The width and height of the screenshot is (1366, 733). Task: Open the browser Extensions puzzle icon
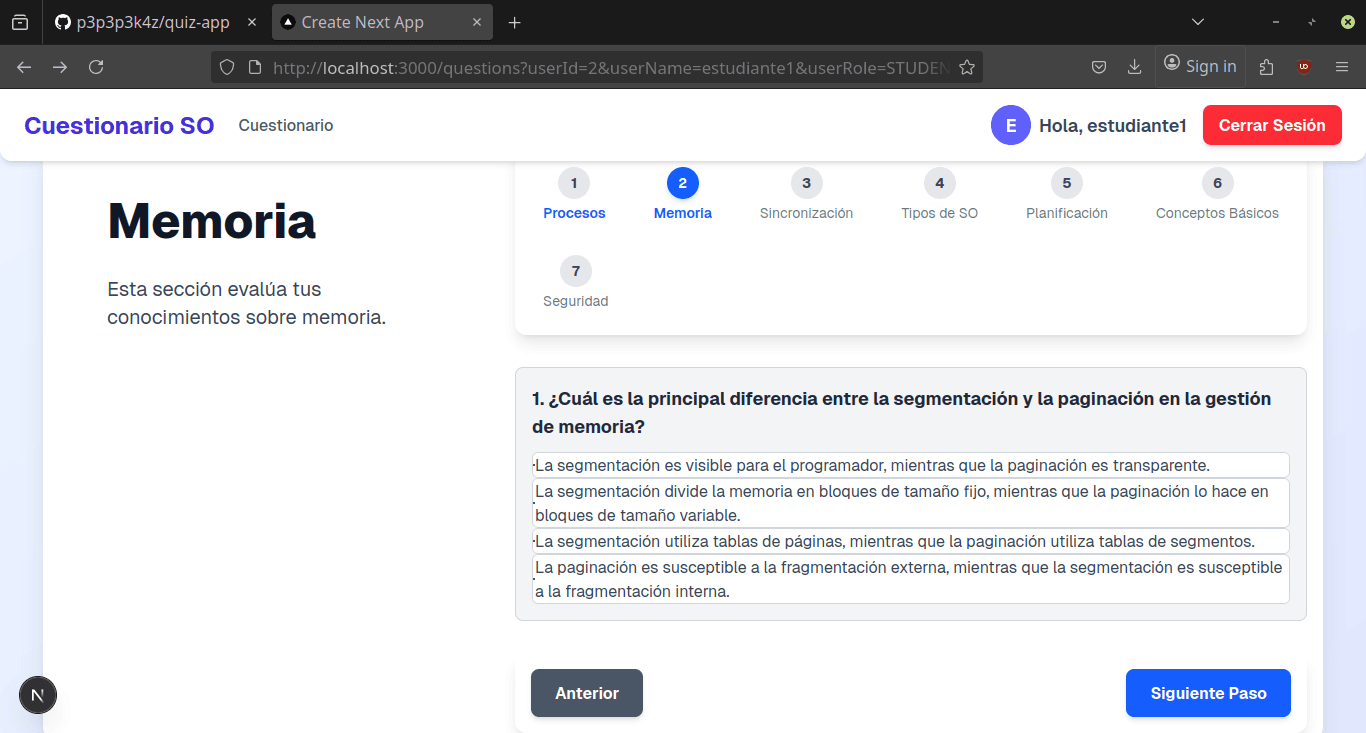coord(1266,66)
